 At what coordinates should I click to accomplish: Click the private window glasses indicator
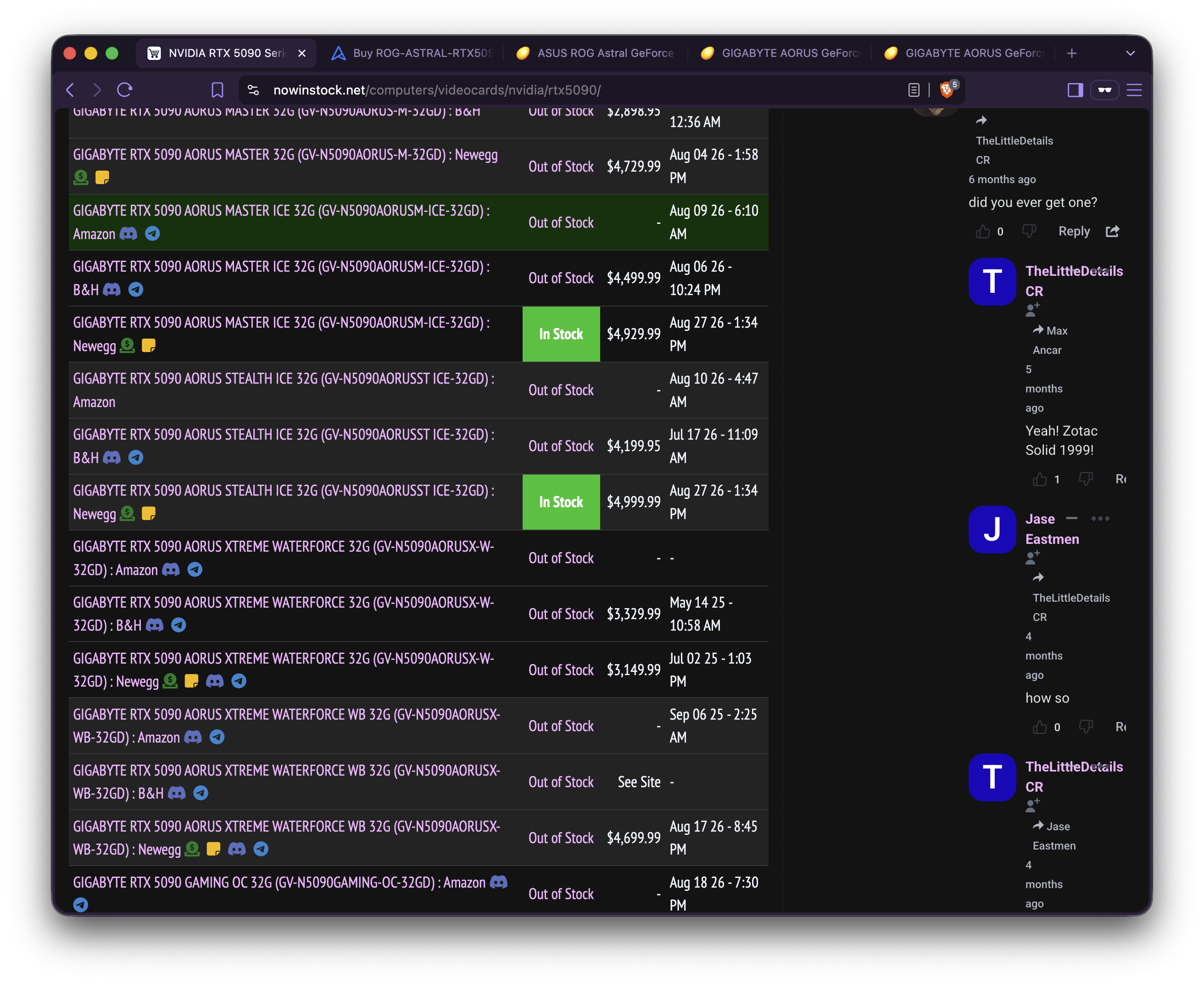(1104, 89)
